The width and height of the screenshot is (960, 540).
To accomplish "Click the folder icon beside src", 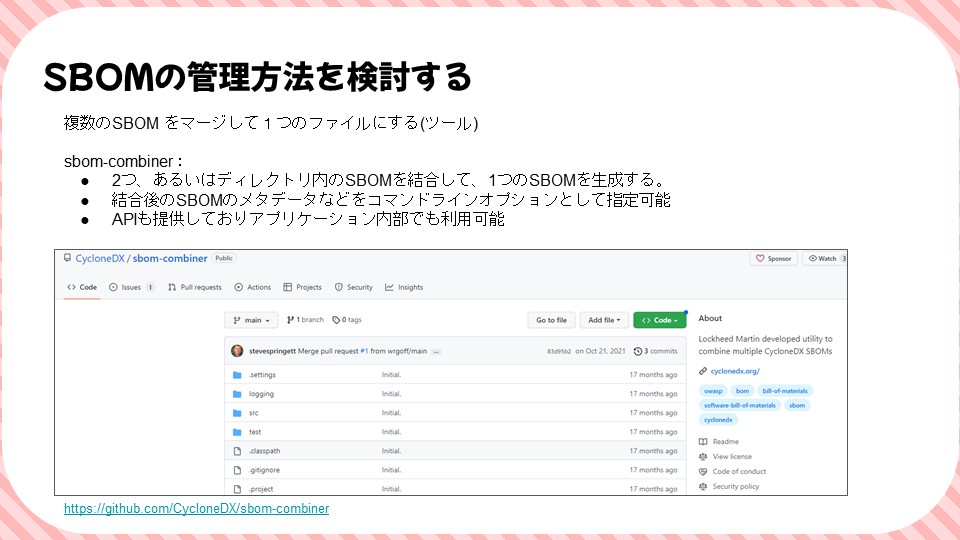I will (237, 413).
